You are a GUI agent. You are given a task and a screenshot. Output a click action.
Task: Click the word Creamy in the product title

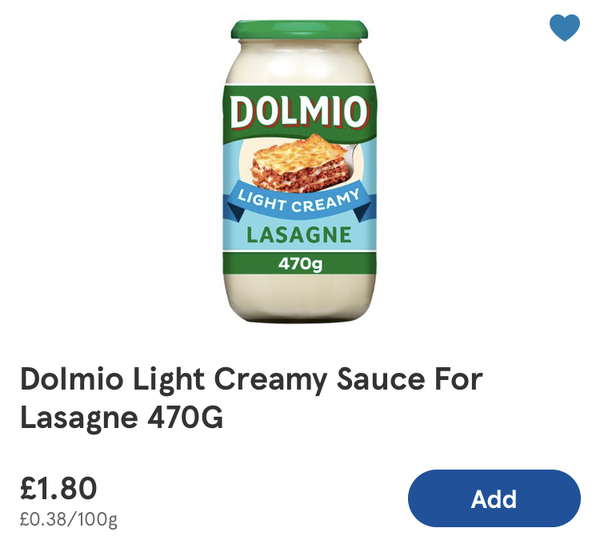point(271,379)
